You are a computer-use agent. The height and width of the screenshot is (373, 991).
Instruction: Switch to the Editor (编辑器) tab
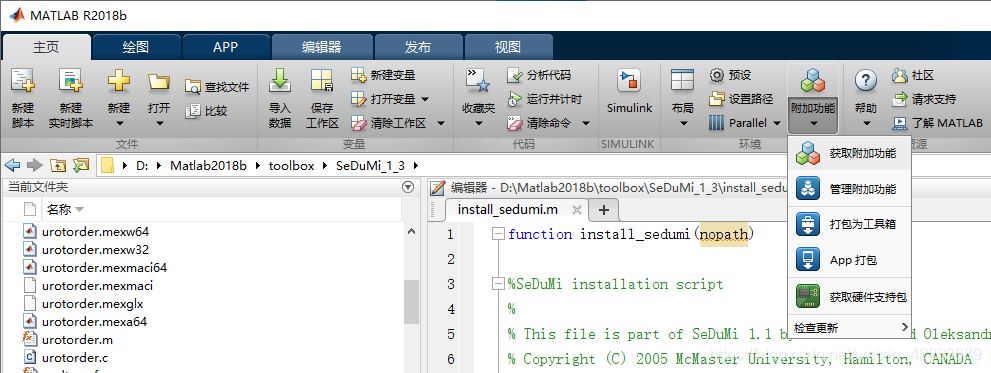pos(322,47)
